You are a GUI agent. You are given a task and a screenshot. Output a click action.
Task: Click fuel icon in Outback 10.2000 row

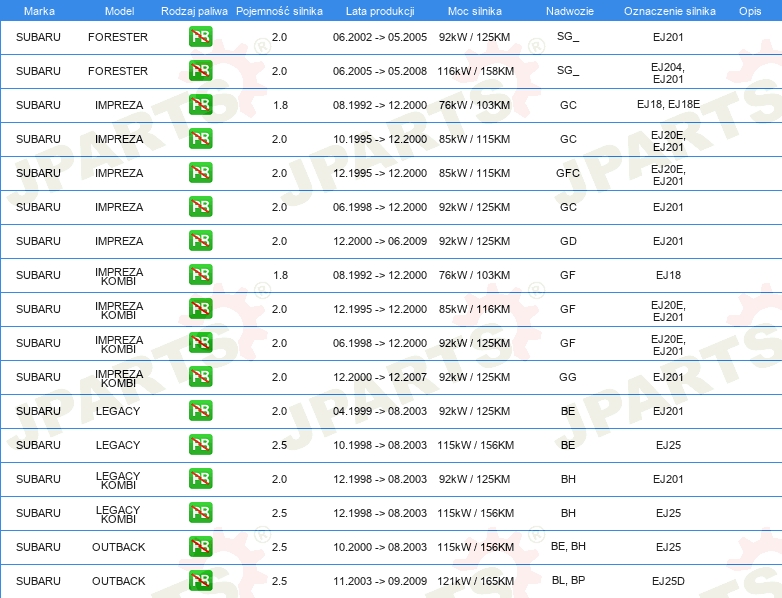coord(200,546)
